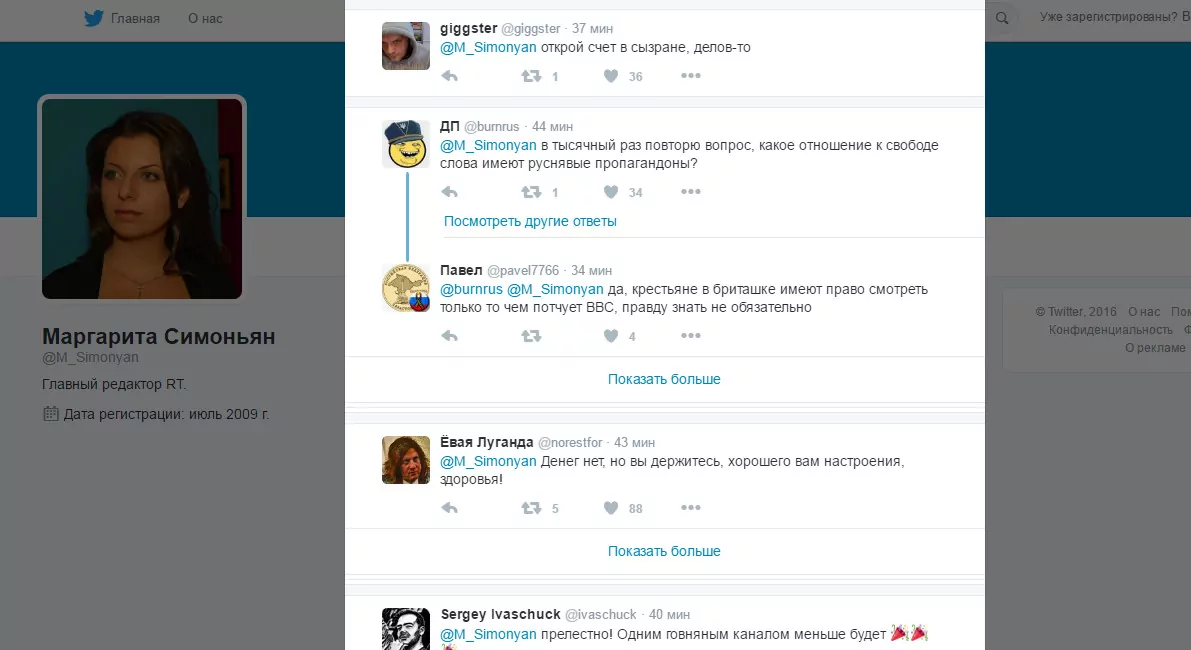Click giggster username
1191x650 pixels.
[469, 28]
